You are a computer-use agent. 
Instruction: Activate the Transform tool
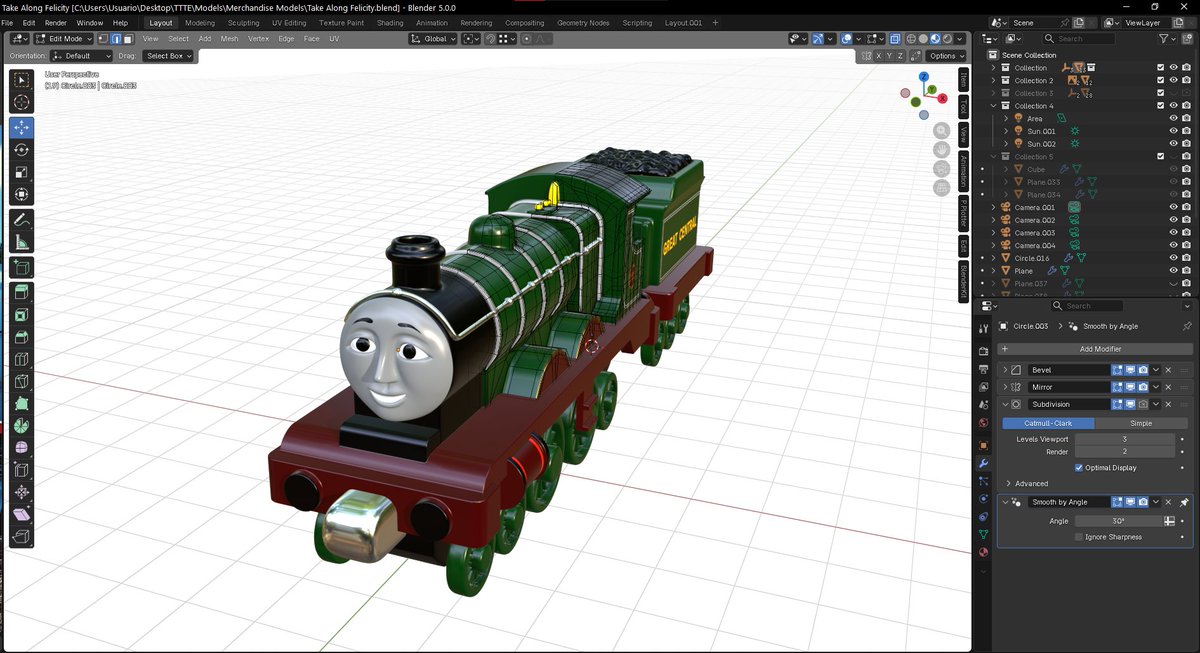(x=21, y=194)
